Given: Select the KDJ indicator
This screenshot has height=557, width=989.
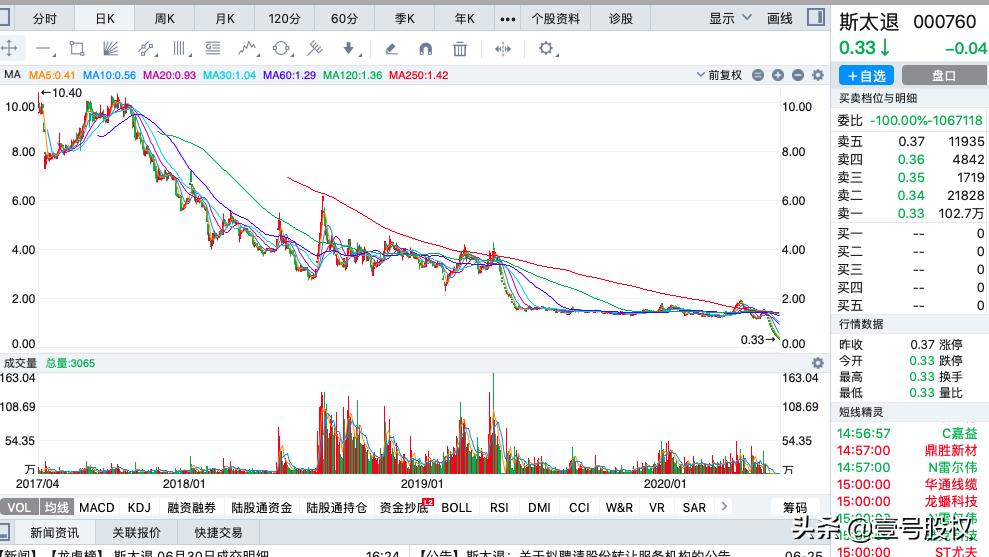Looking at the screenshot, I should coord(139,507).
